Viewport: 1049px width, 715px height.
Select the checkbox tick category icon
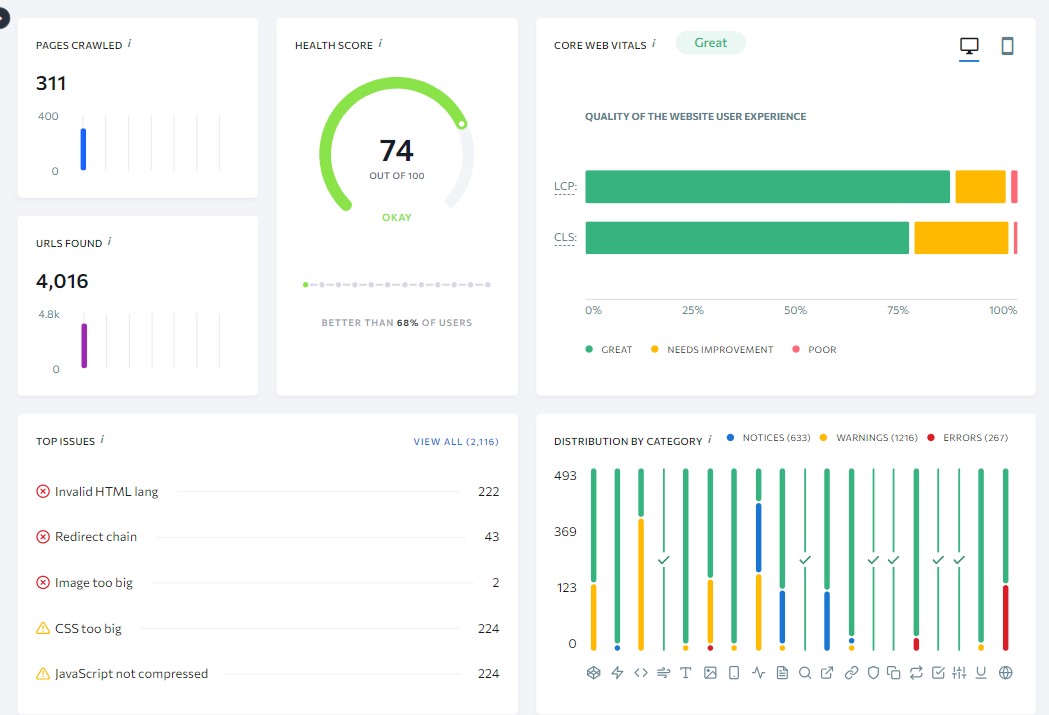pyautogui.click(x=938, y=673)
